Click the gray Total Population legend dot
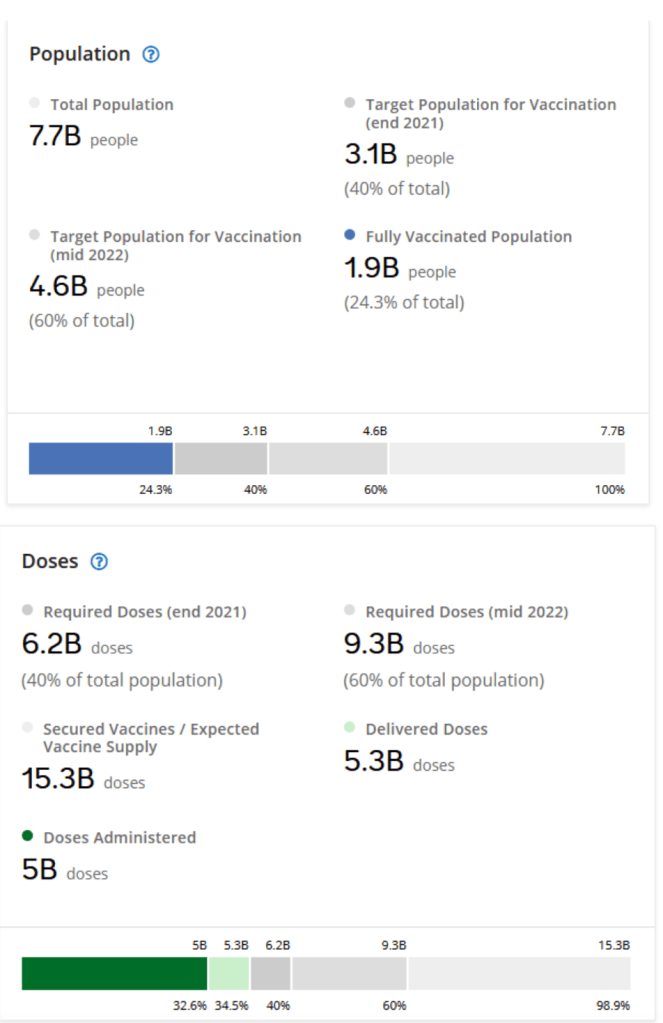Screen dimensions: 663x1023 point(35,103)
